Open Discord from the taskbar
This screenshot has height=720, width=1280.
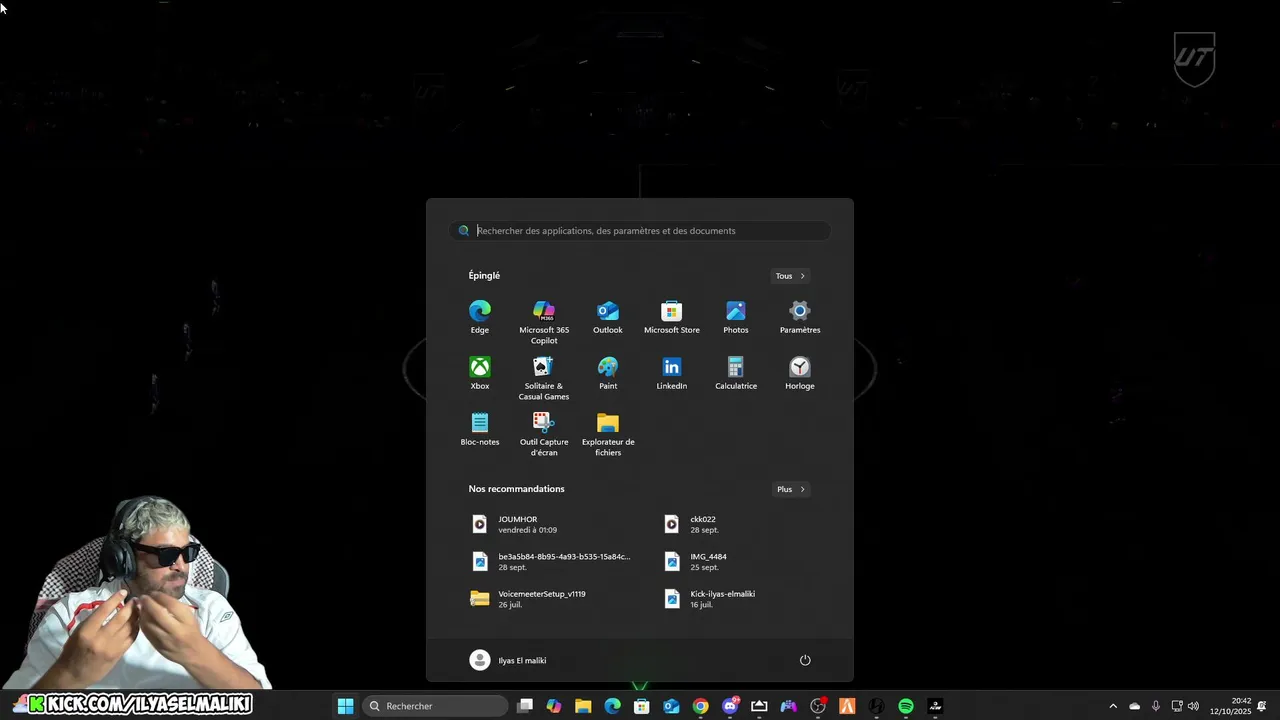point(730,706)
